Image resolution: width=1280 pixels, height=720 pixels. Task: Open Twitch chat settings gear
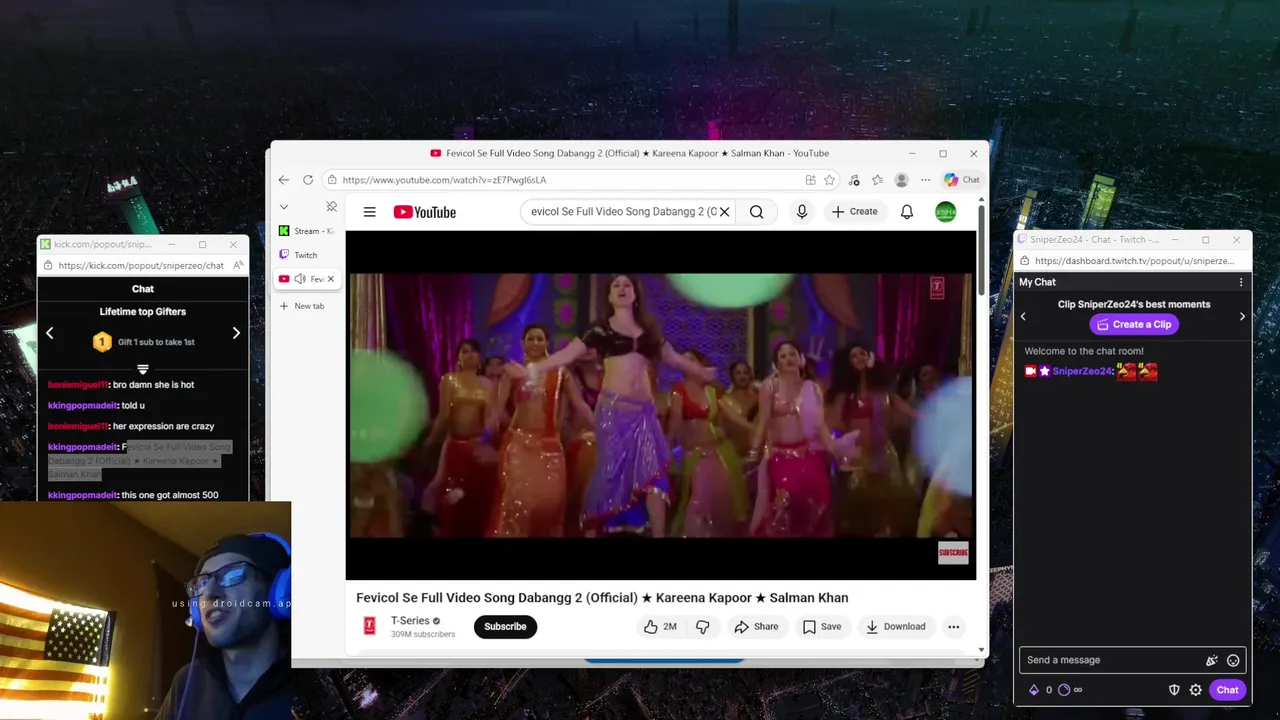click(x=1195, y=690)
